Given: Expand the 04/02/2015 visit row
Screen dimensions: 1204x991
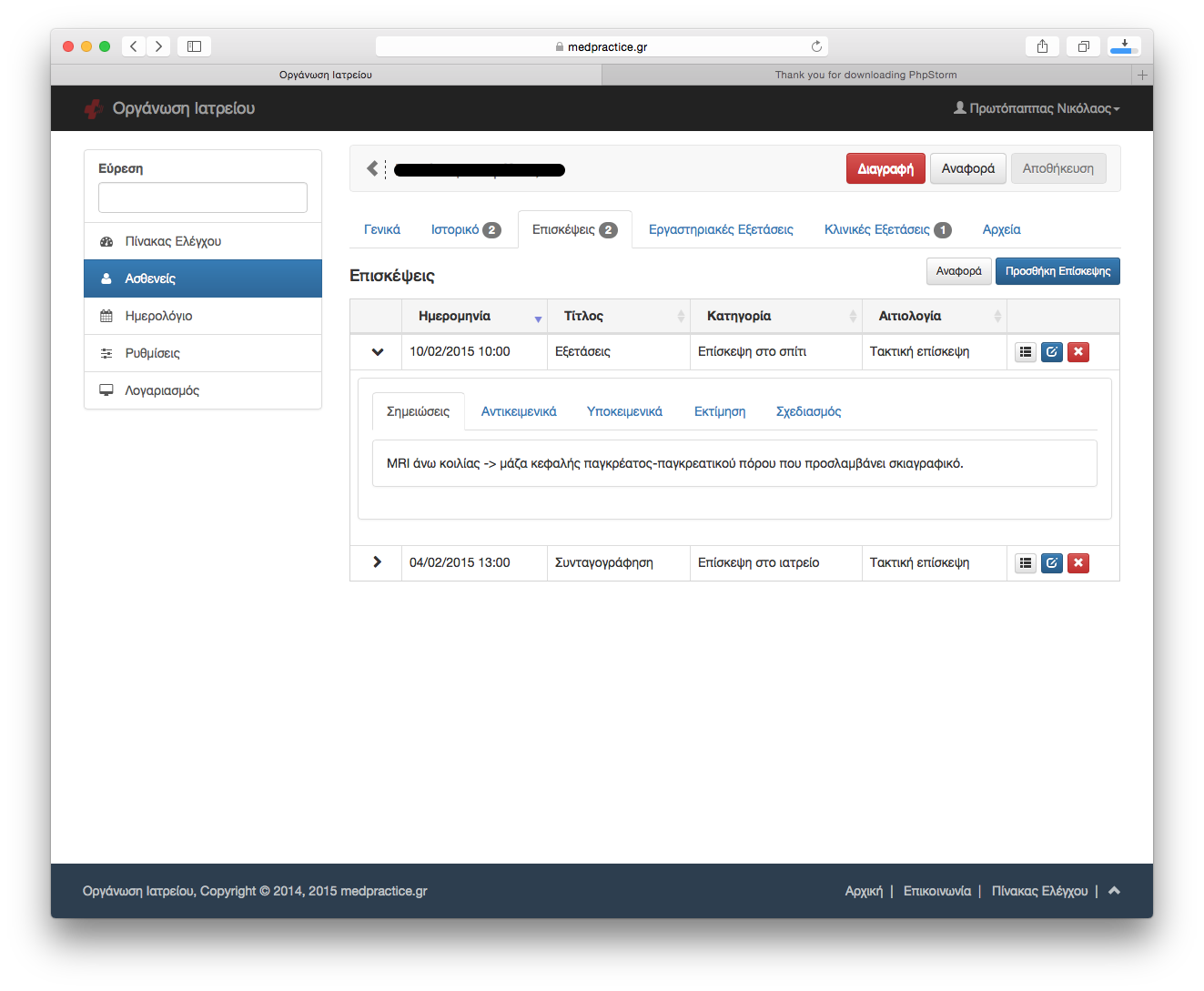Looking at the screenshot, I should click(378, 562).
